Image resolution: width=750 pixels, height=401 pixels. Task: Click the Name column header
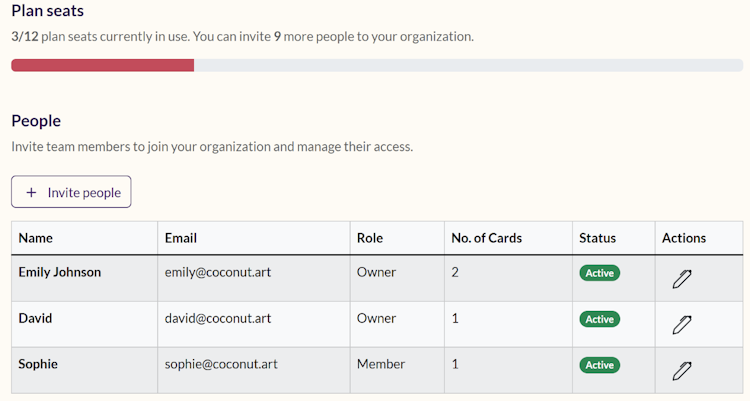click(36, 238)
